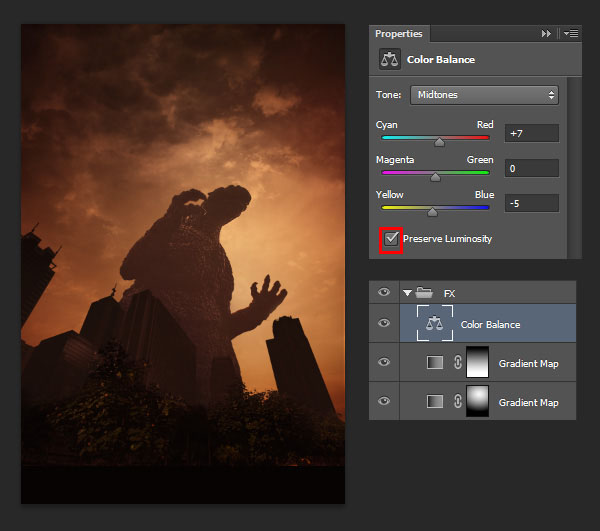
Task: Click the upper Gradient Map mask link icon
Action: (458, 362)
